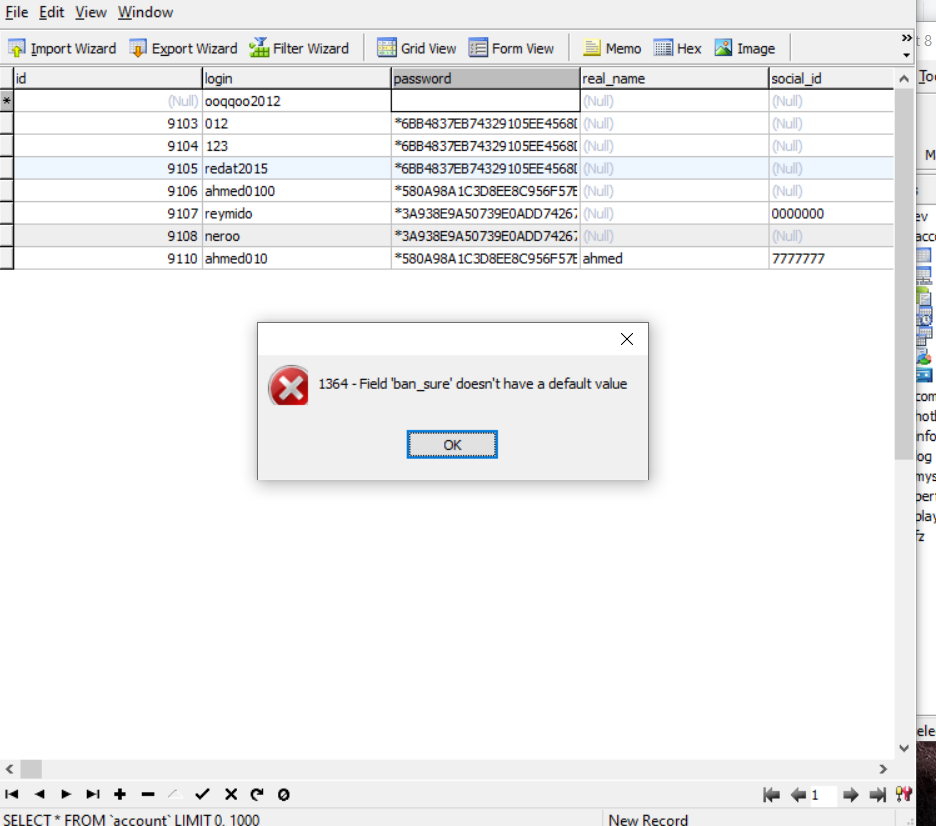Open the Edit menu
The height and width of the screenshot is (826, 936).
[51, 12]
